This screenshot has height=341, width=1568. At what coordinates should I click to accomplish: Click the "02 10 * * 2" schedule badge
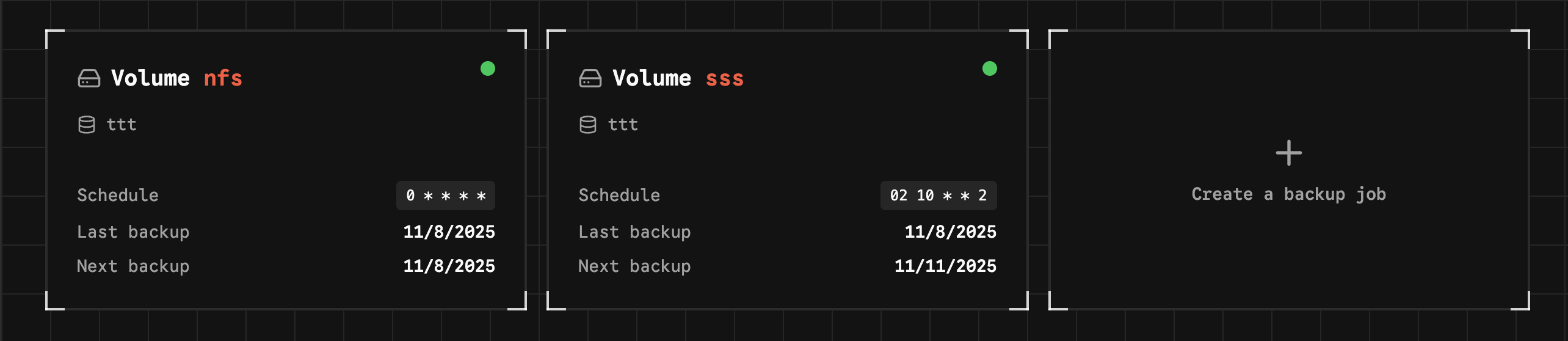[x=938, y=196]
